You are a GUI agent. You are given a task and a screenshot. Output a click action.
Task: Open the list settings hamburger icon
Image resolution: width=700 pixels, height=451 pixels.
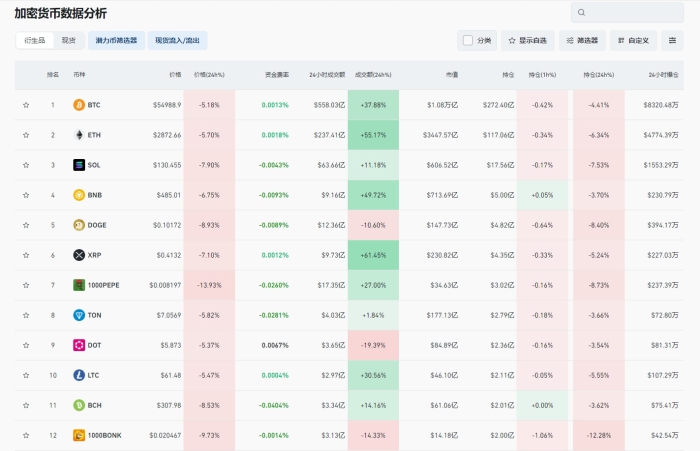[673, 41]
